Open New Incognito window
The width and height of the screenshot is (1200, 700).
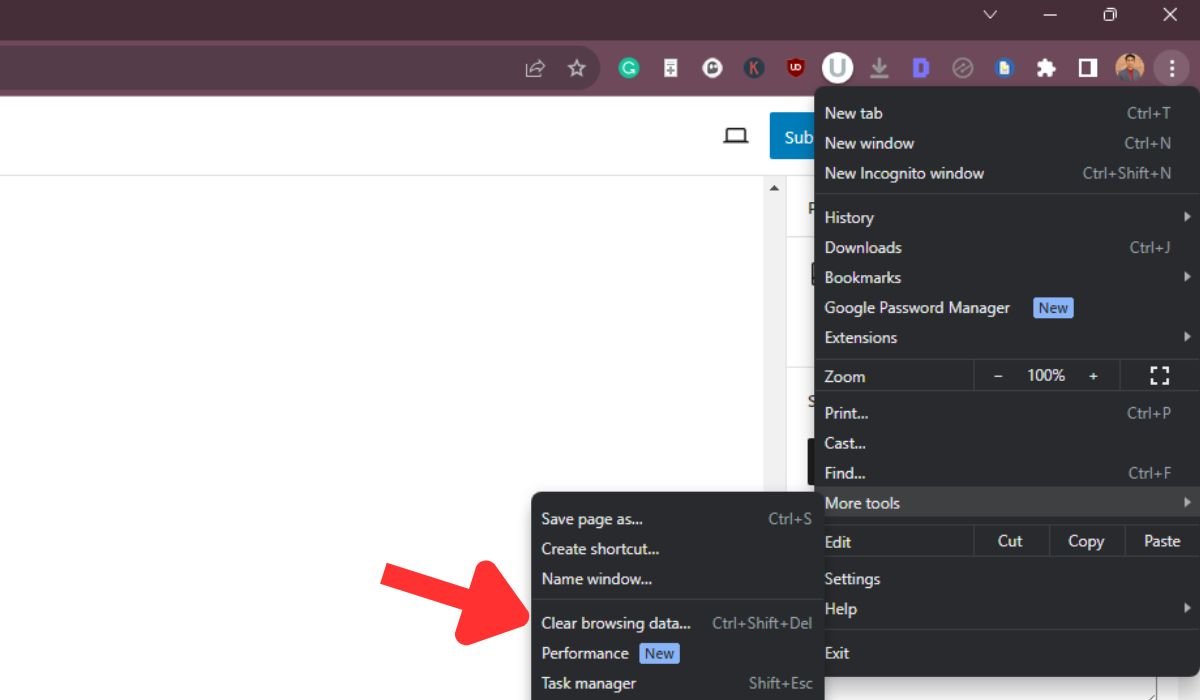(904, 173)
